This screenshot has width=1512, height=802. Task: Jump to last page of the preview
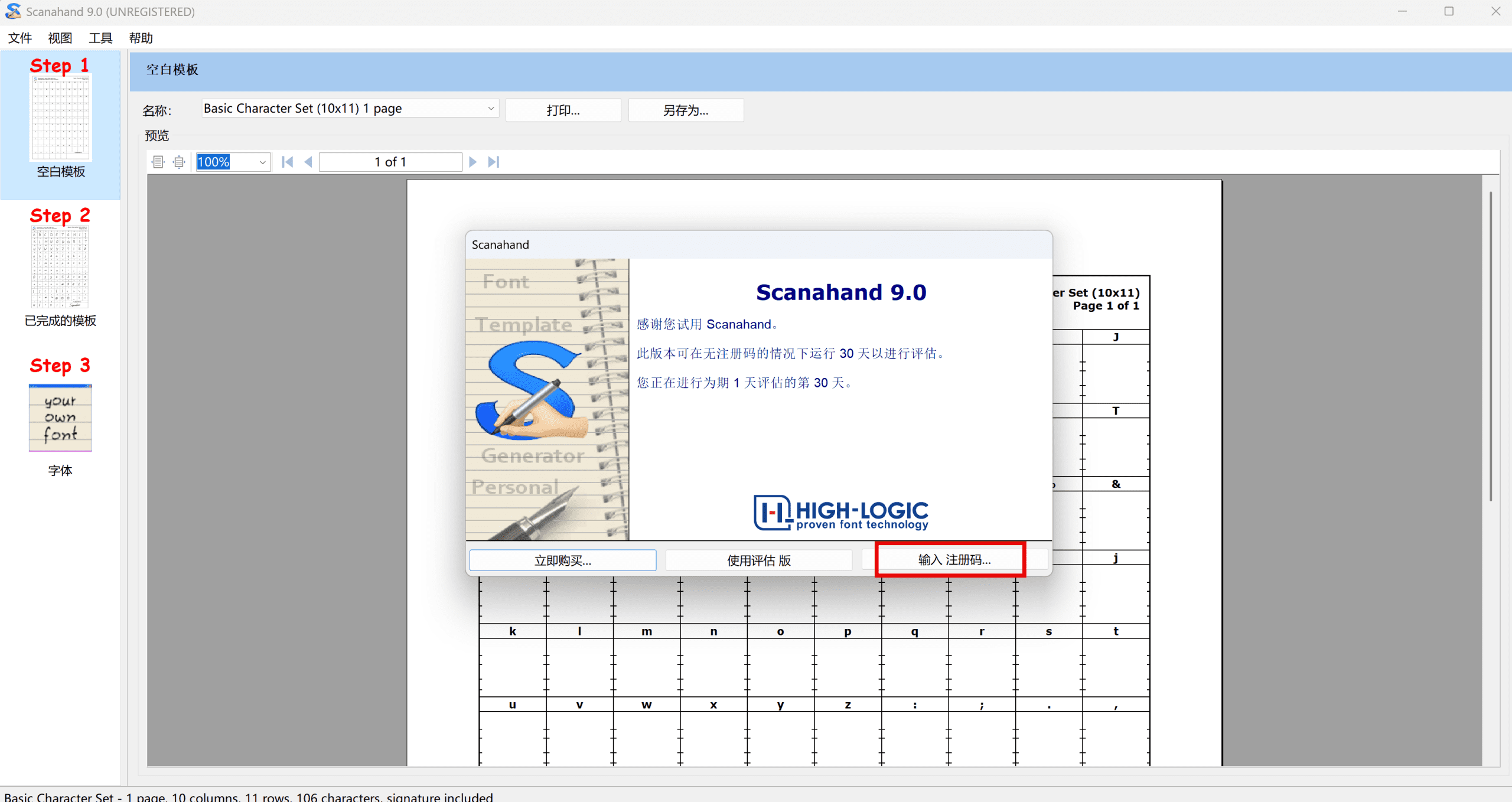[494, 162]
